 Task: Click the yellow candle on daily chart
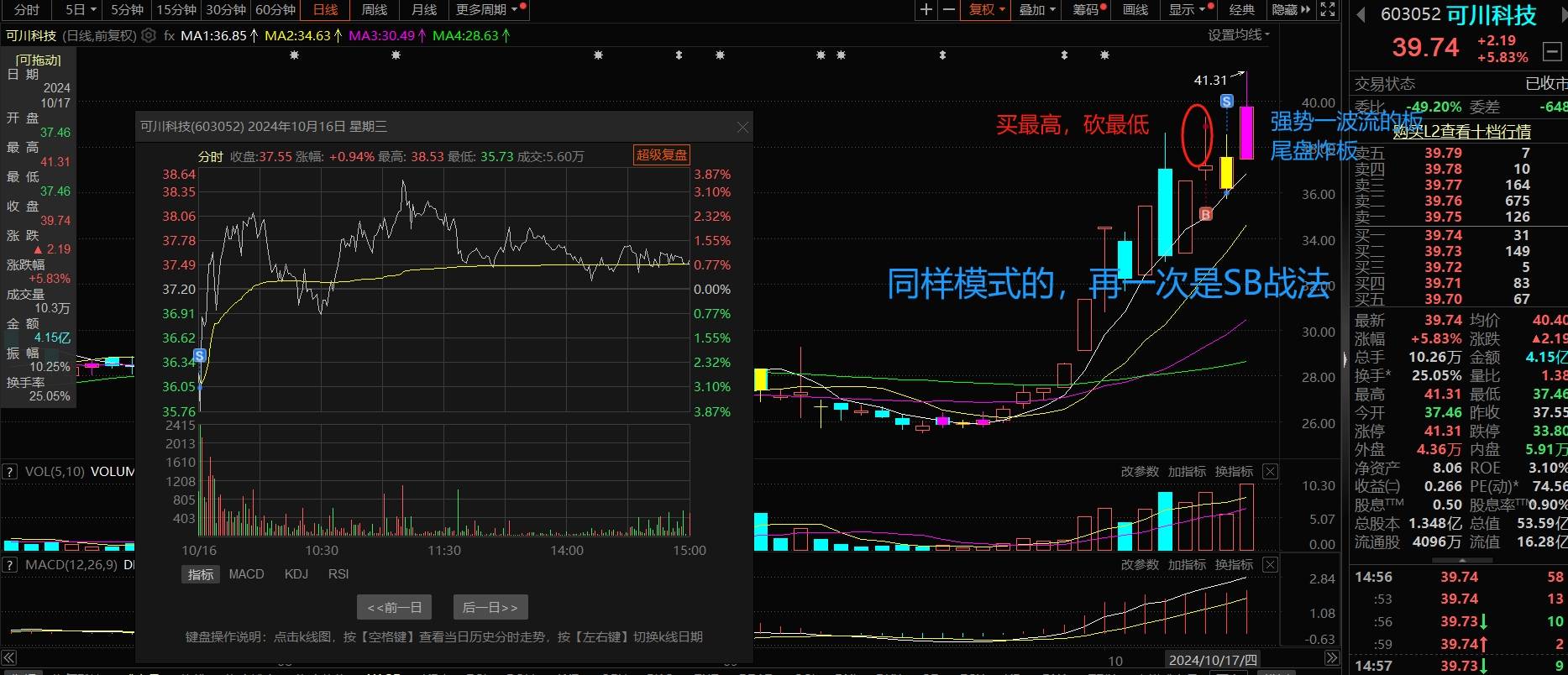pyautogui.click(x=1226, y=173)
